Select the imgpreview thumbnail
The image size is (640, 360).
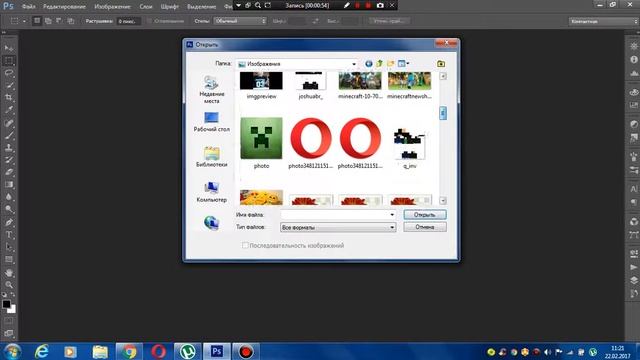point(261,81)
